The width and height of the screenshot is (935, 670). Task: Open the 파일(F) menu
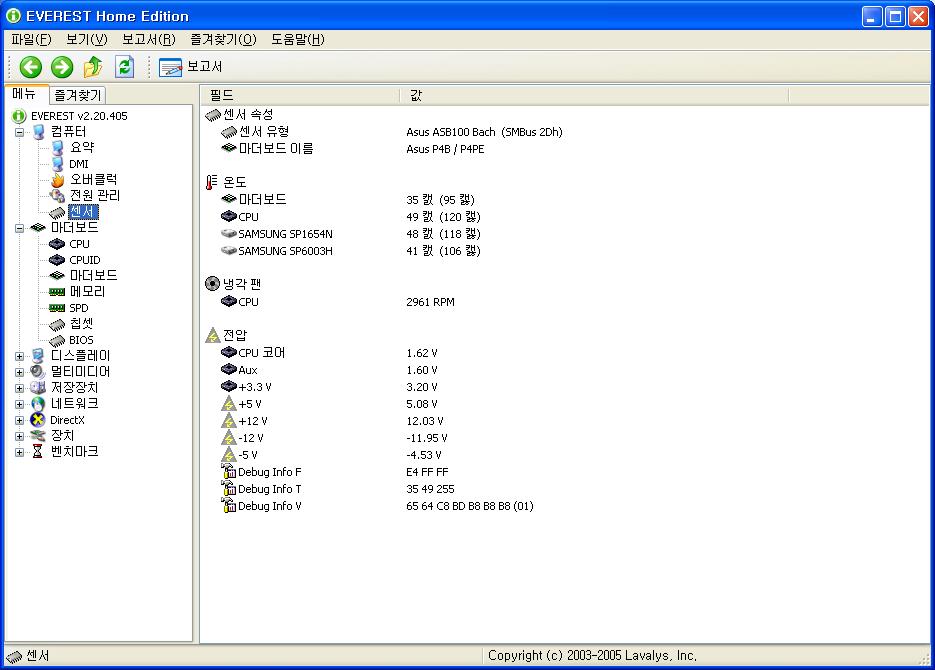pyautogui.click(x=32, y=39)
